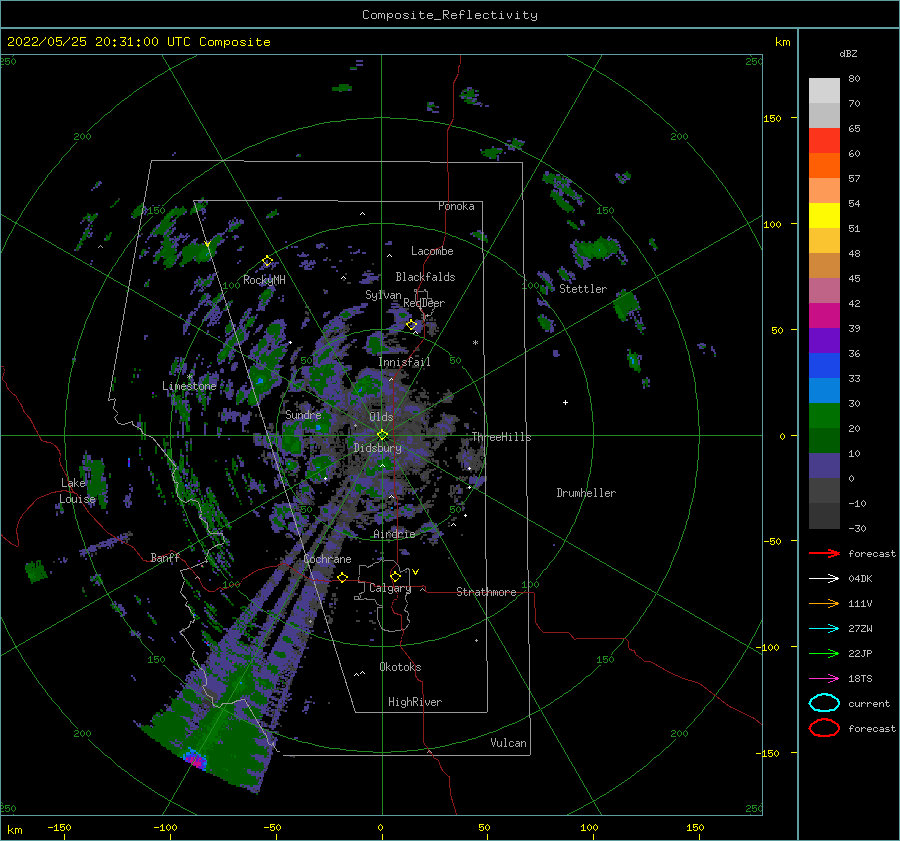
Task: Click the Strathmore town label
Action: point(486,592)
